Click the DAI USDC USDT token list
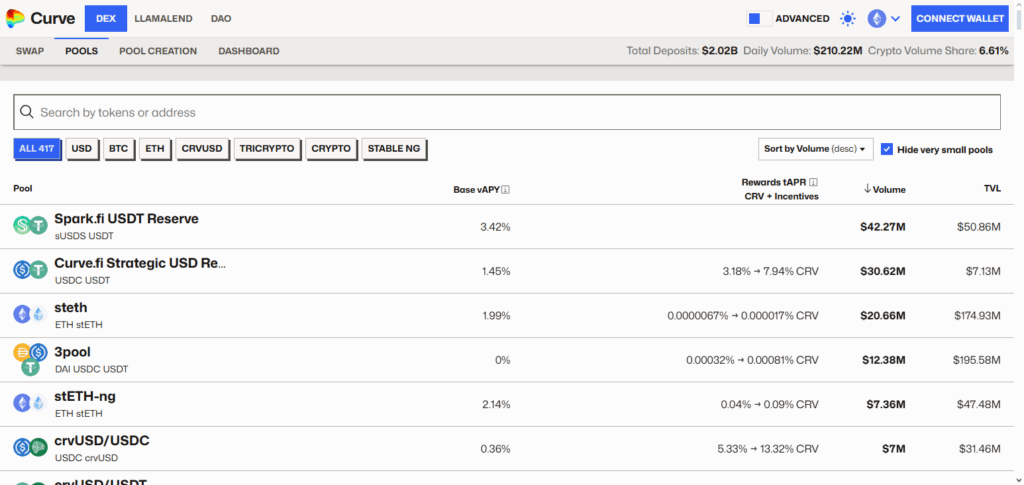This screenshot has width=1024, height=485. coord(91,369)
